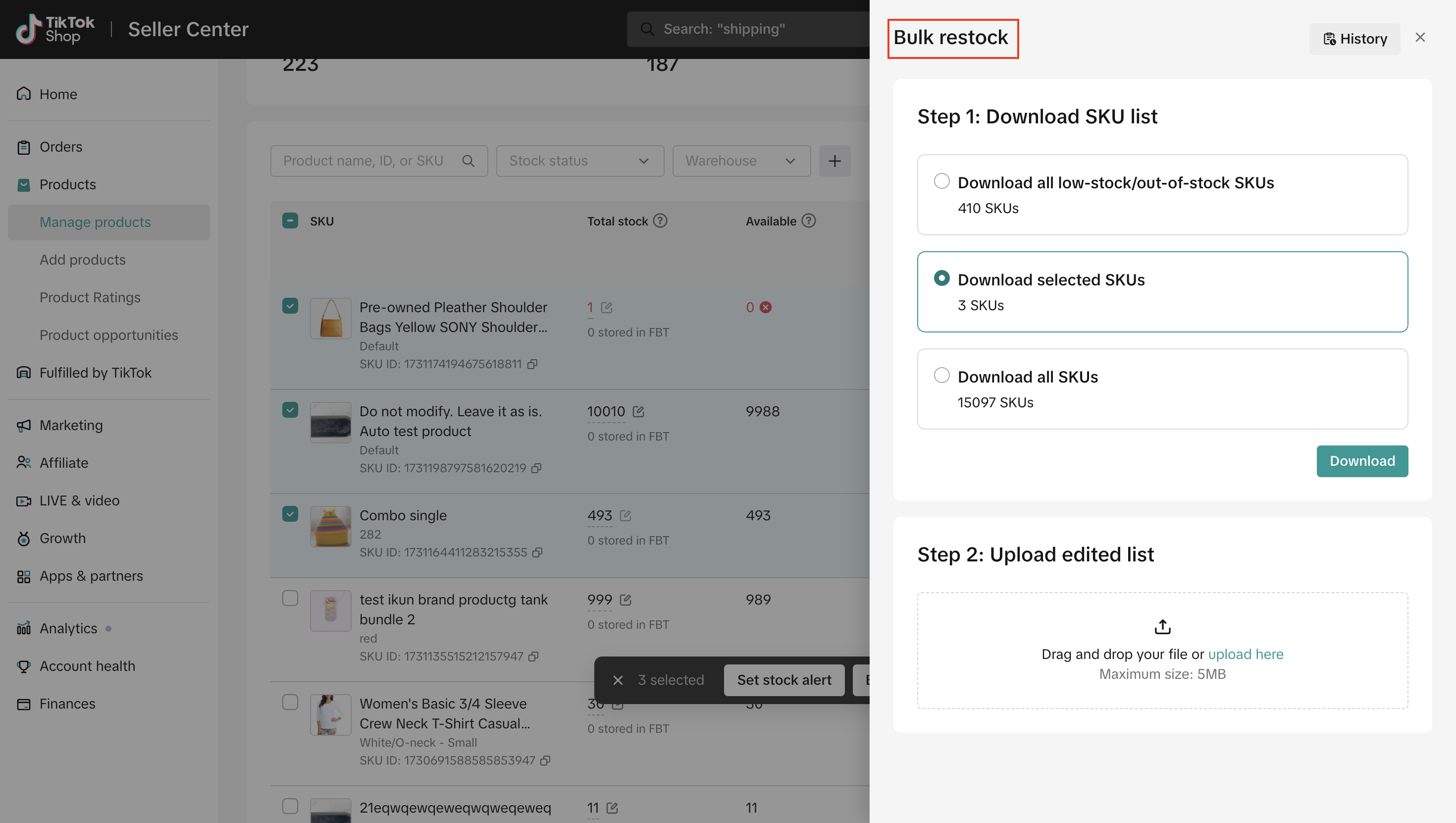This screenshot has height=823, width=1456.
Task: Go to Add products menu item
Action: (x=83, y=260)
